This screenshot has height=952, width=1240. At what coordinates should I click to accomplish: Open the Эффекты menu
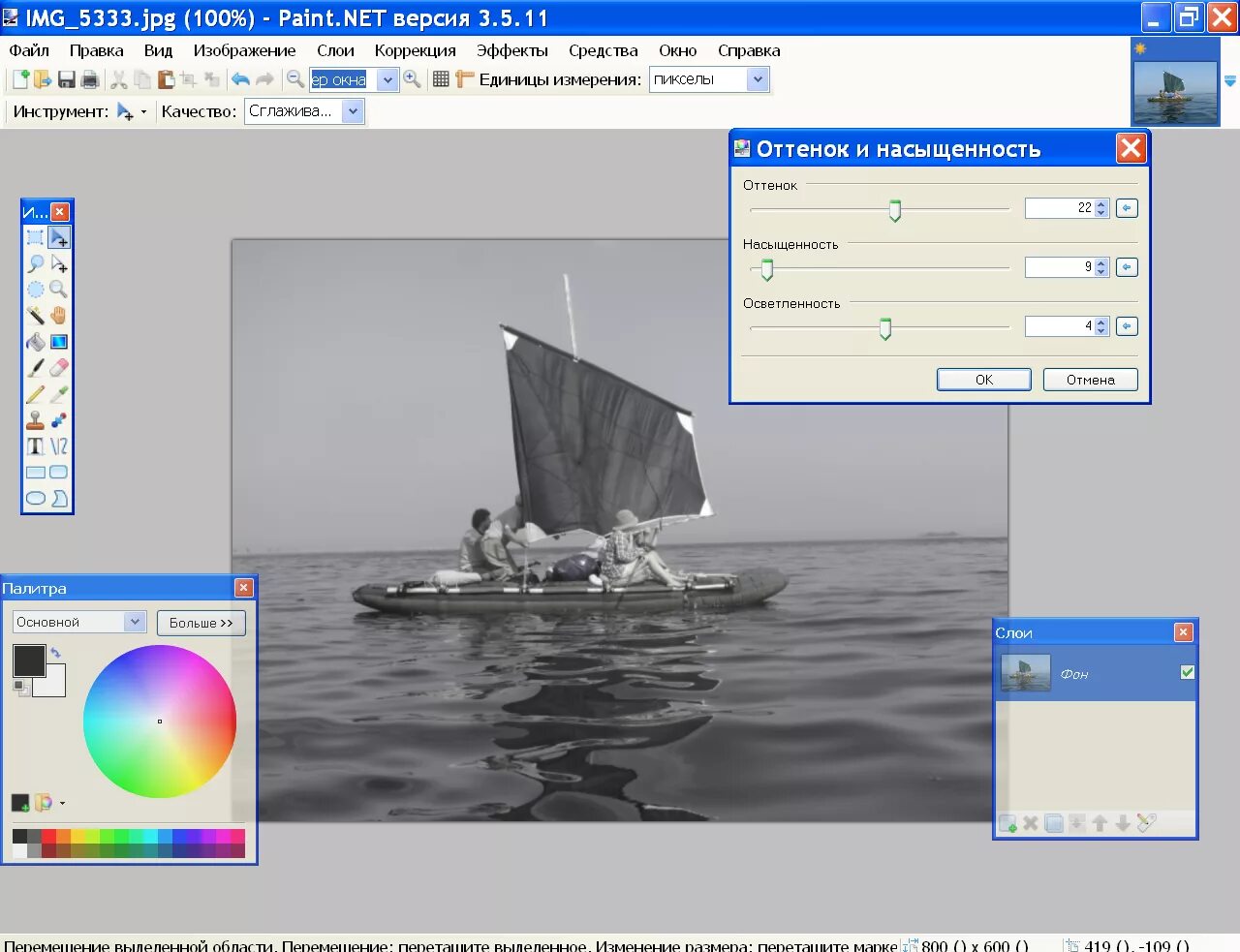[511, 50]
